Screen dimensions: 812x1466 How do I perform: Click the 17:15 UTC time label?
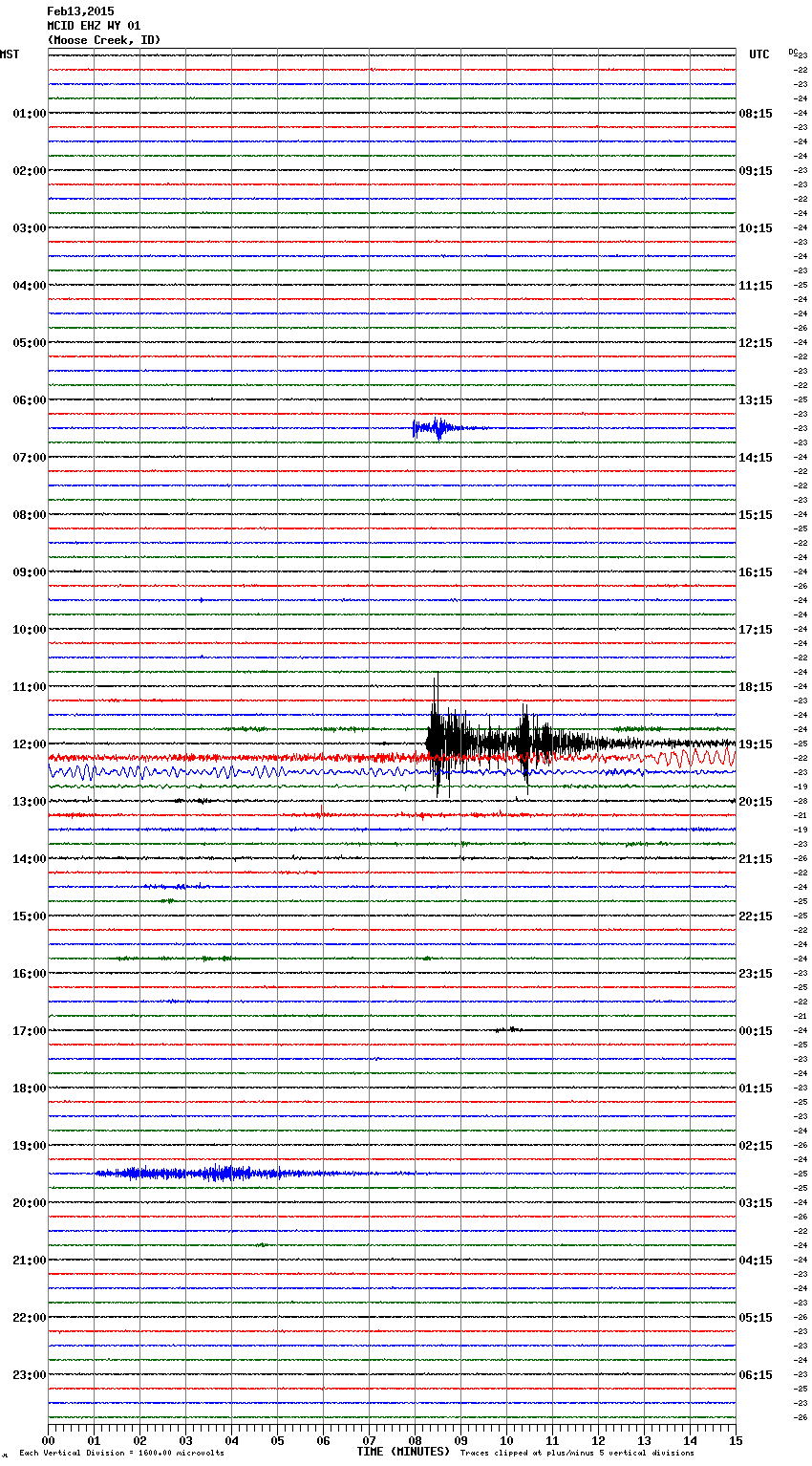[756, 630]
